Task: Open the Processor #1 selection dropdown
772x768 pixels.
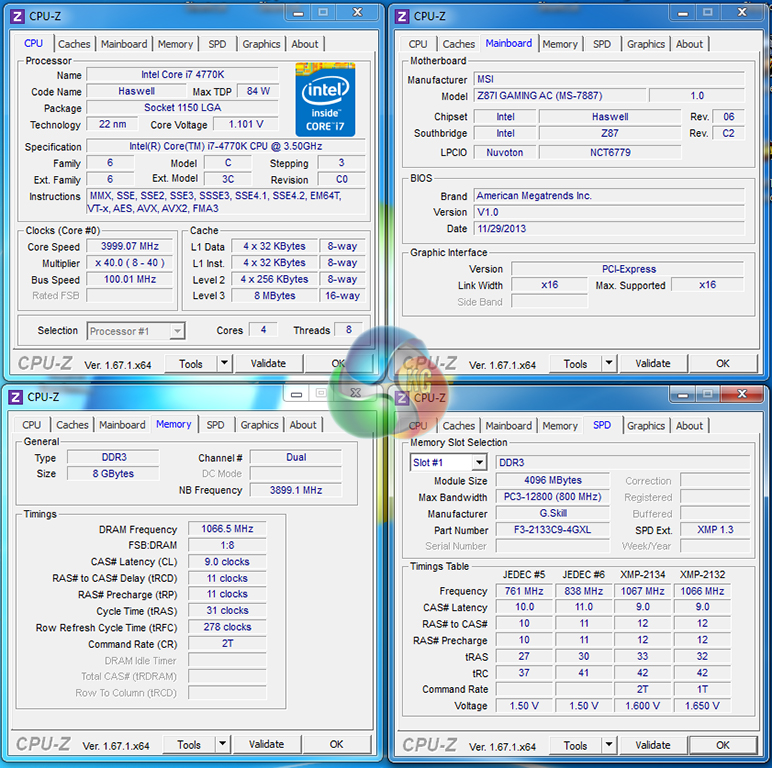Action: 177,331
